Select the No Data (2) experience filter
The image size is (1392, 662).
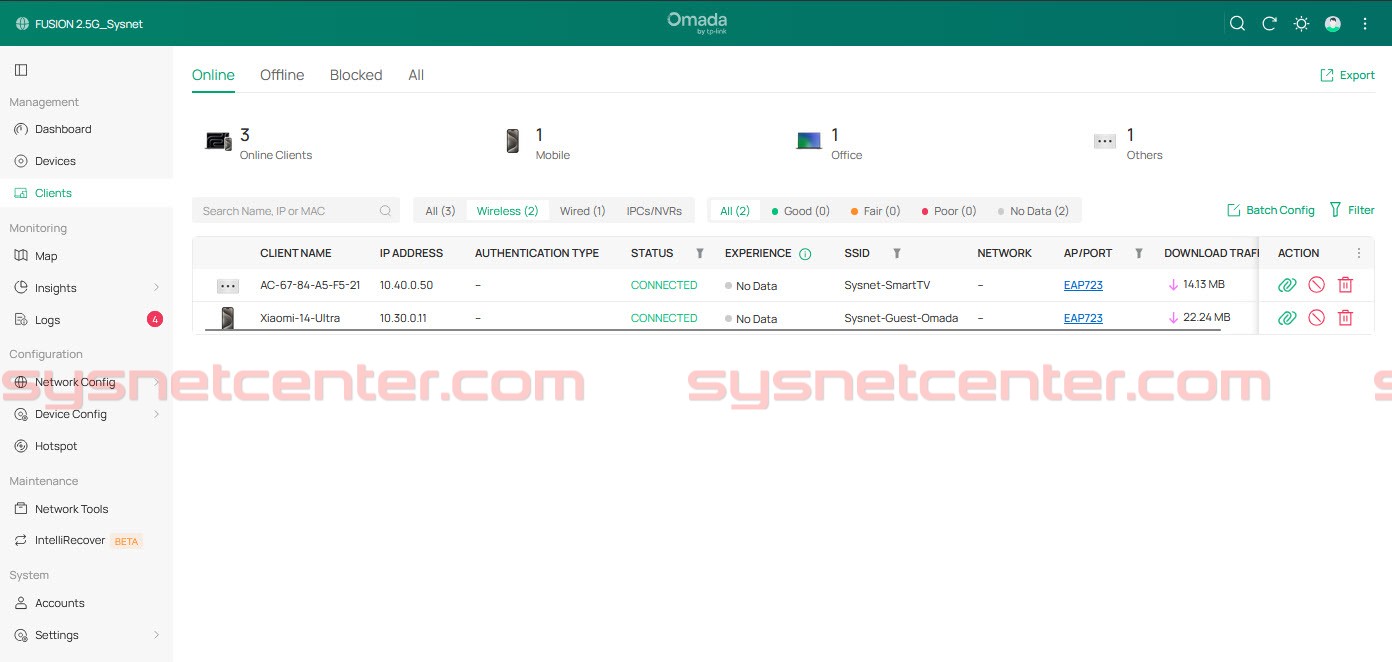tap(1033, 211)
